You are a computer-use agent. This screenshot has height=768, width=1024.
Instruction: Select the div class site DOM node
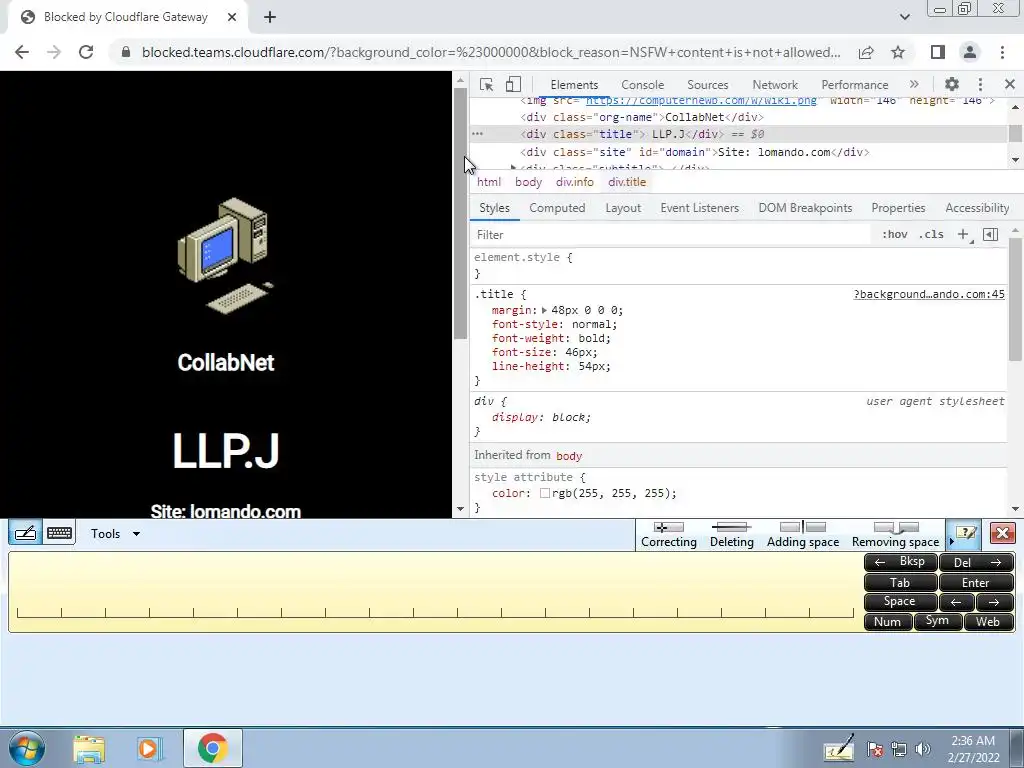coord(694,152)
